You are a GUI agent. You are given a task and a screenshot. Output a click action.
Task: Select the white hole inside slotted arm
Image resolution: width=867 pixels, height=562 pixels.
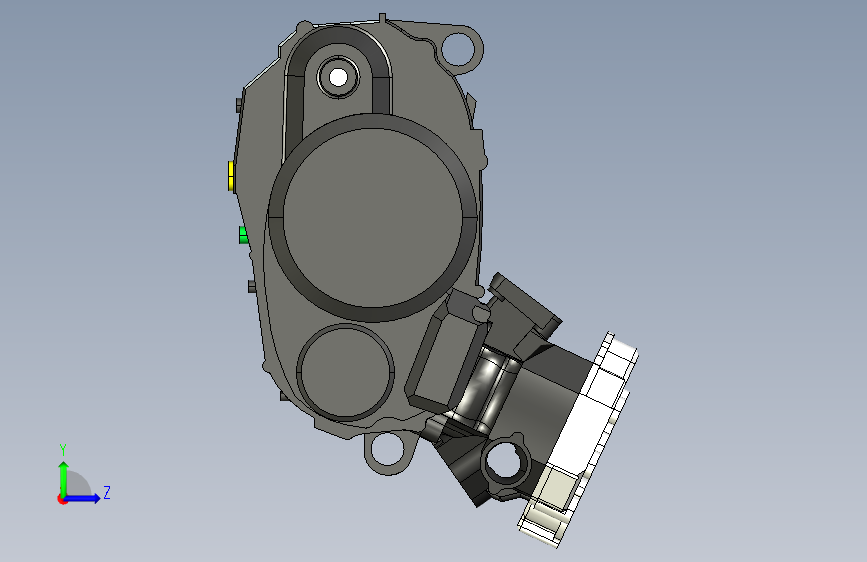[338, 77]
